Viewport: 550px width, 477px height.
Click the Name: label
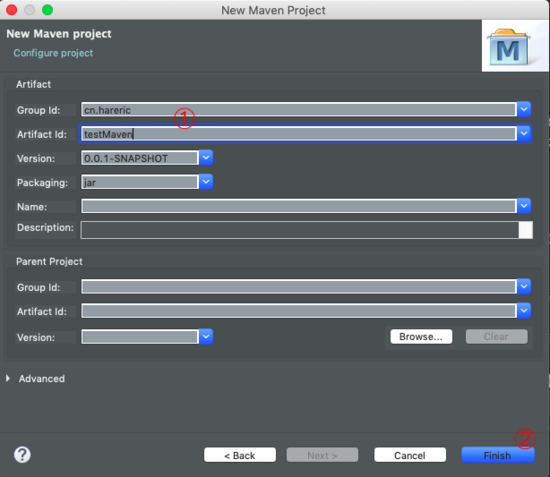pyautogui.click(x=32, y=207)
